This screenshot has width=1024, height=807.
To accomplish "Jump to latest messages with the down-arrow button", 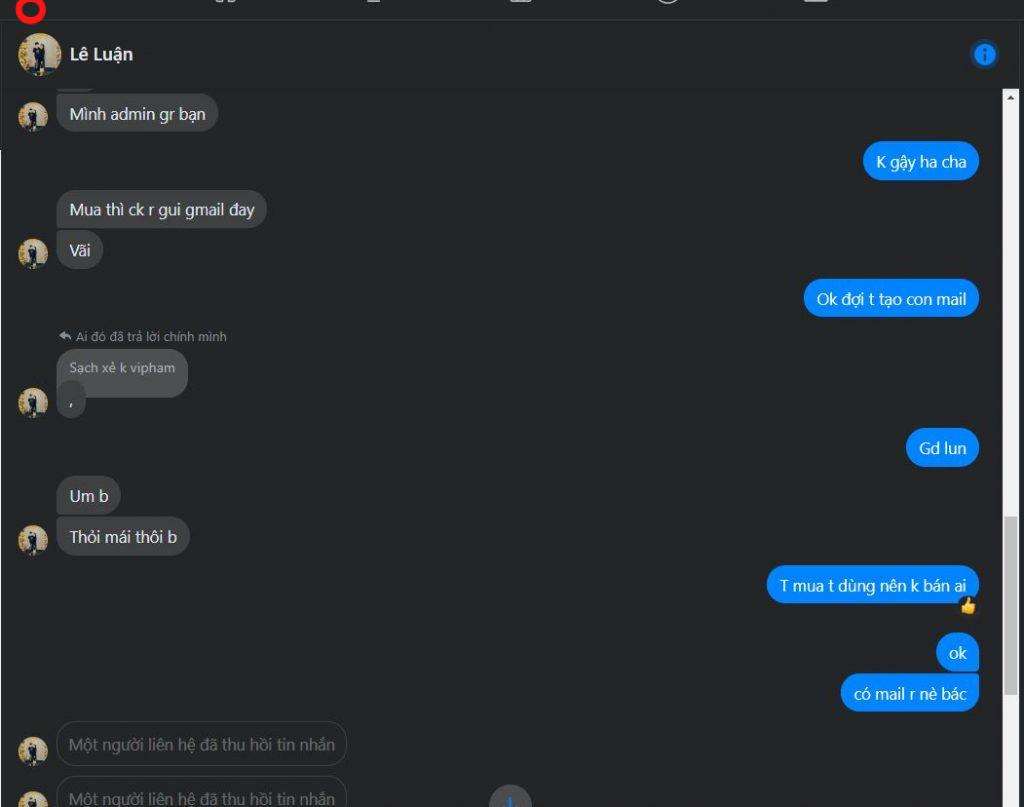I will 510,798.
